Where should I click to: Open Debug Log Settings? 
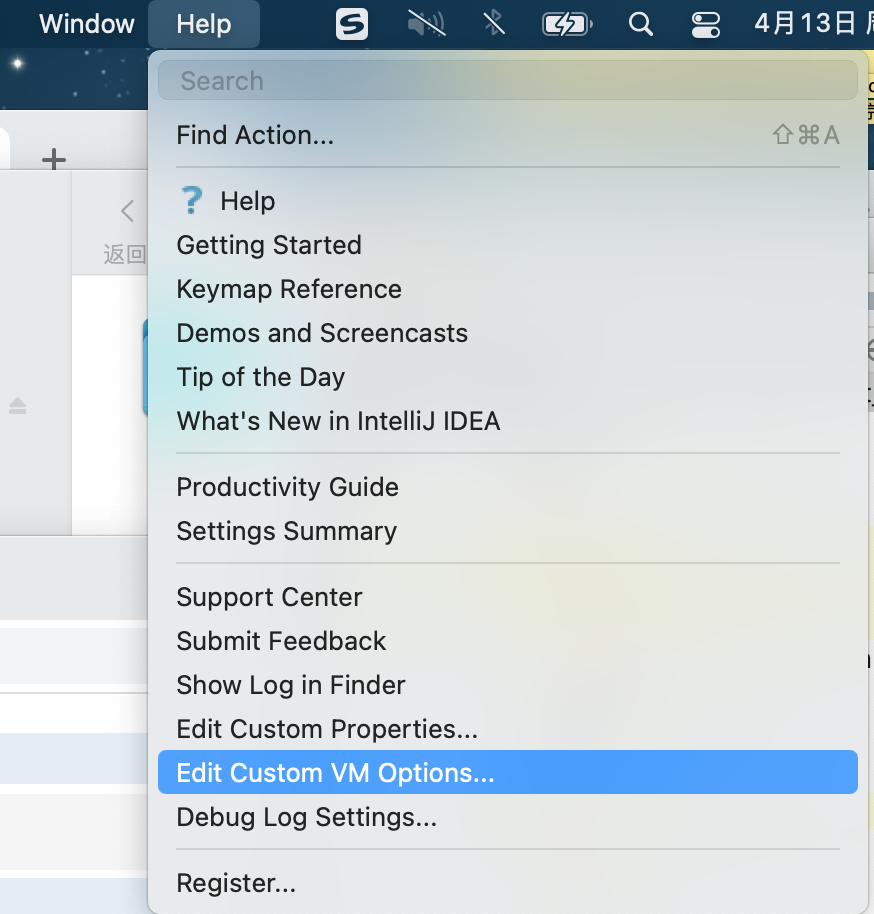point(306,817)
